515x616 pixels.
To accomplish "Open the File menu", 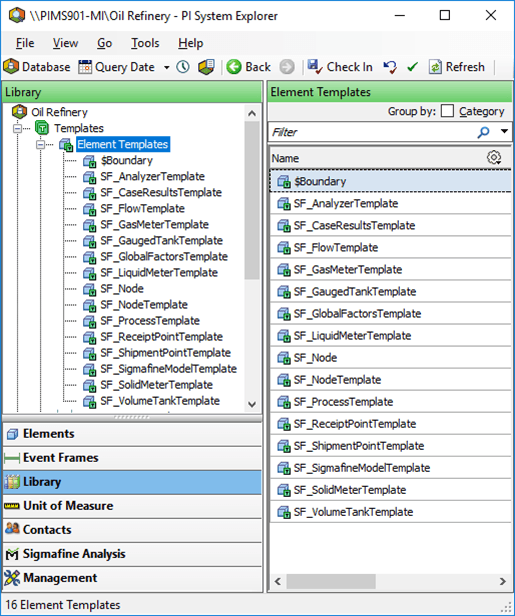I will coord(25,43).
